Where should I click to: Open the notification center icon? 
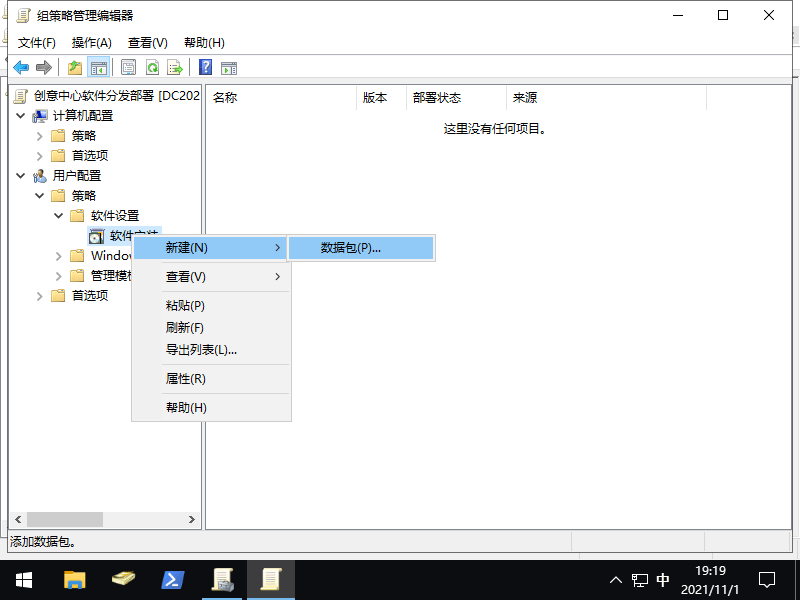coord(767,580)
